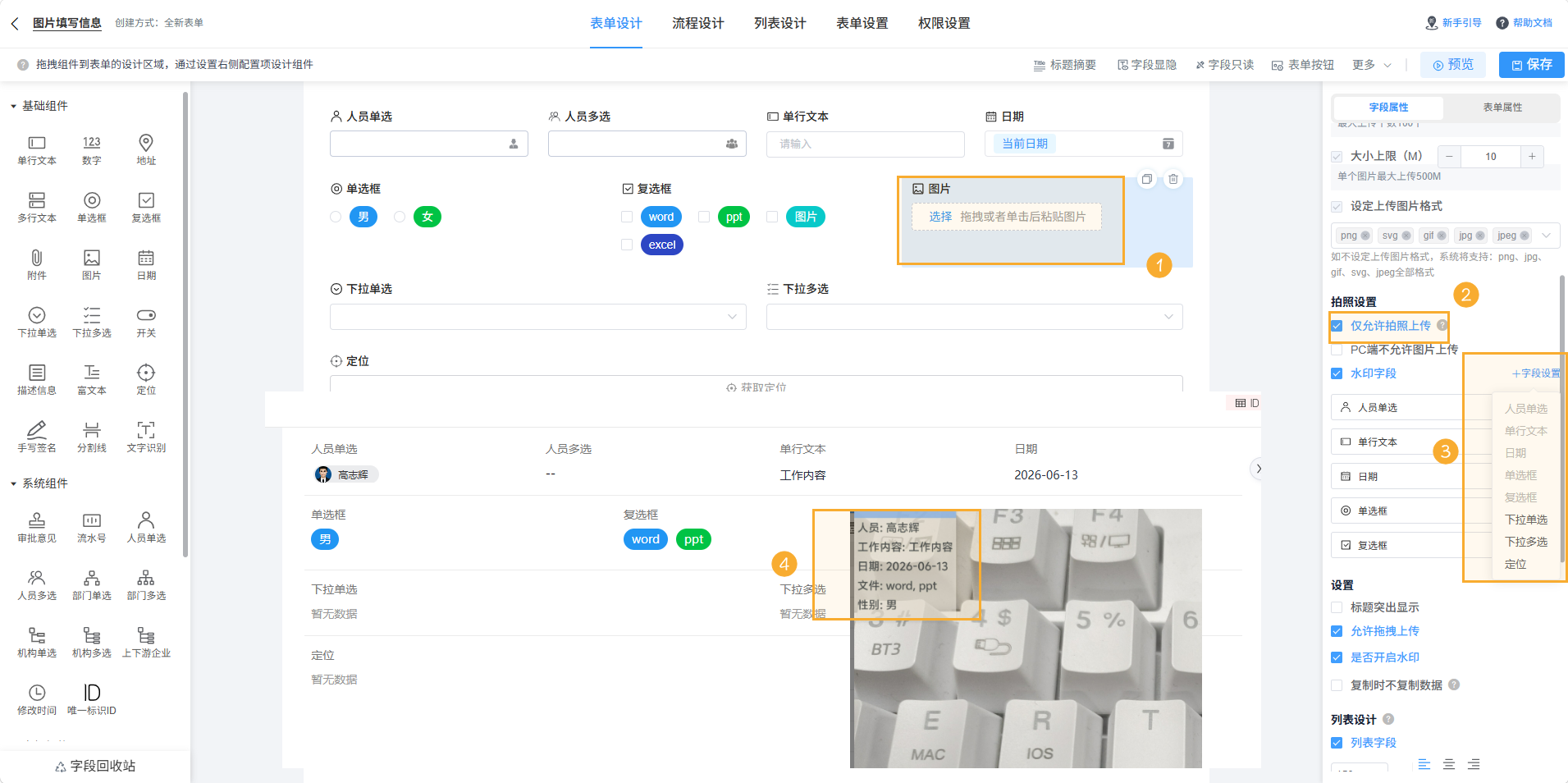The width and height of the screenshot is (1568, 783).
Task: Choose 定位 in watermark field list
Action: (x=1515, y=565)
